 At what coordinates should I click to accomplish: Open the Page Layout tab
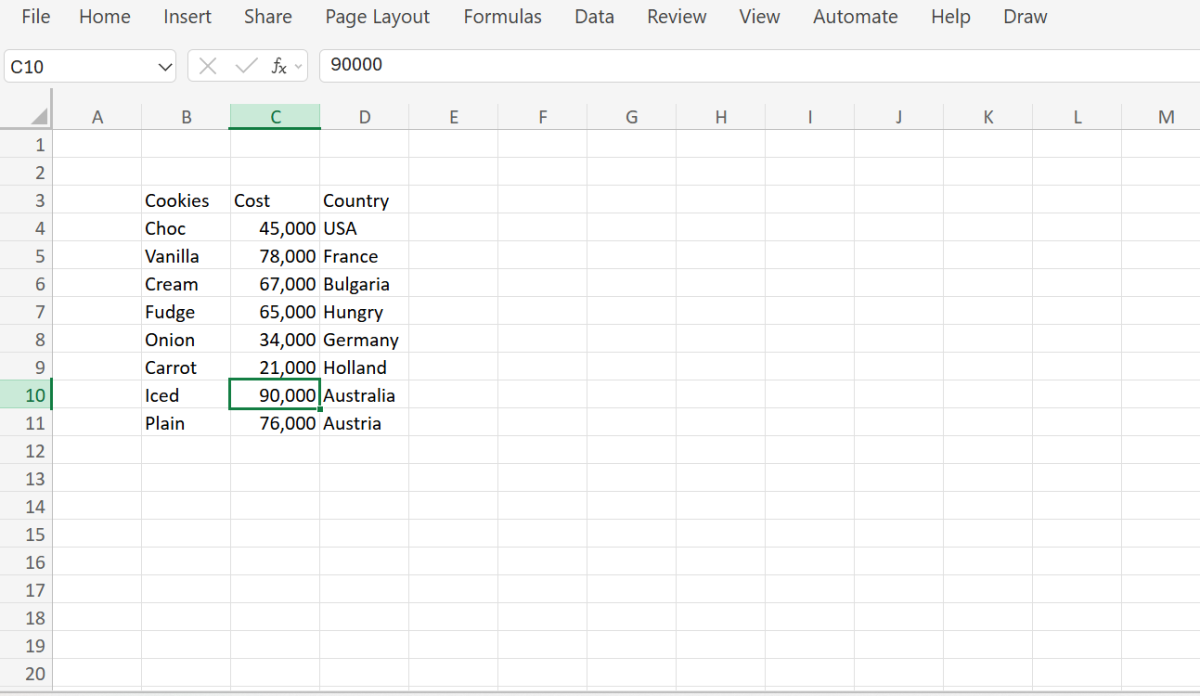point(377,16)
